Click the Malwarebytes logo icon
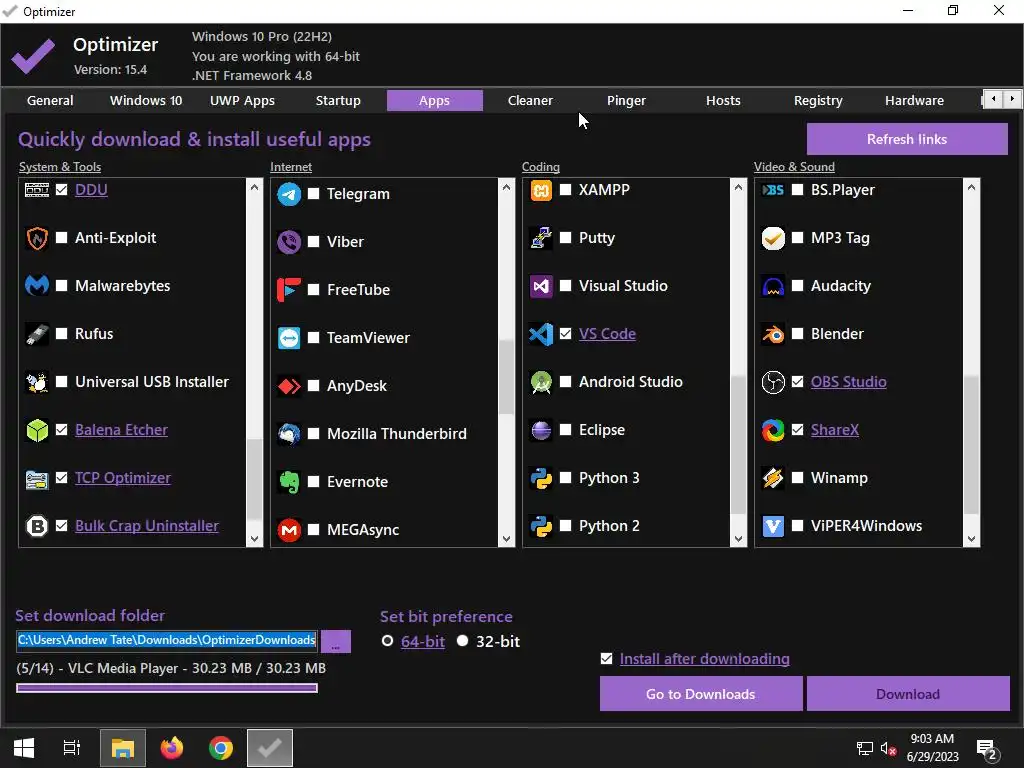Viewport: 1024px width, 768px height. point(37,286)
